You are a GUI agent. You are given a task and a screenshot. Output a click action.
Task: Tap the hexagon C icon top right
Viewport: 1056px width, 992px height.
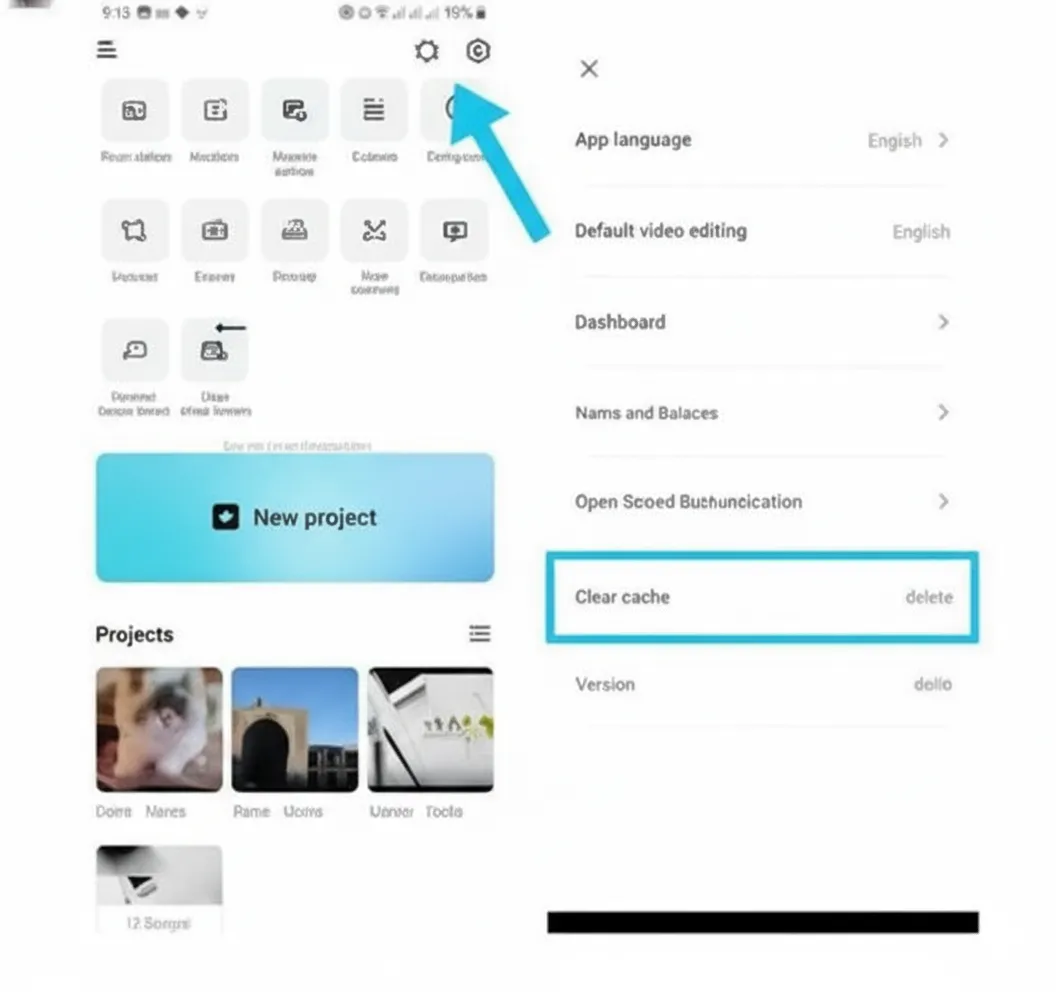click(x=477, y=51)
